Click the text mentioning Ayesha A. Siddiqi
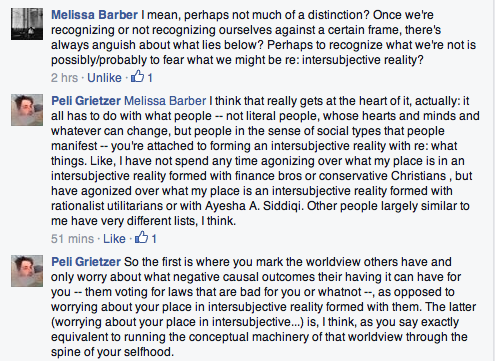The image size is (495, 361). (x=254, y=206)
